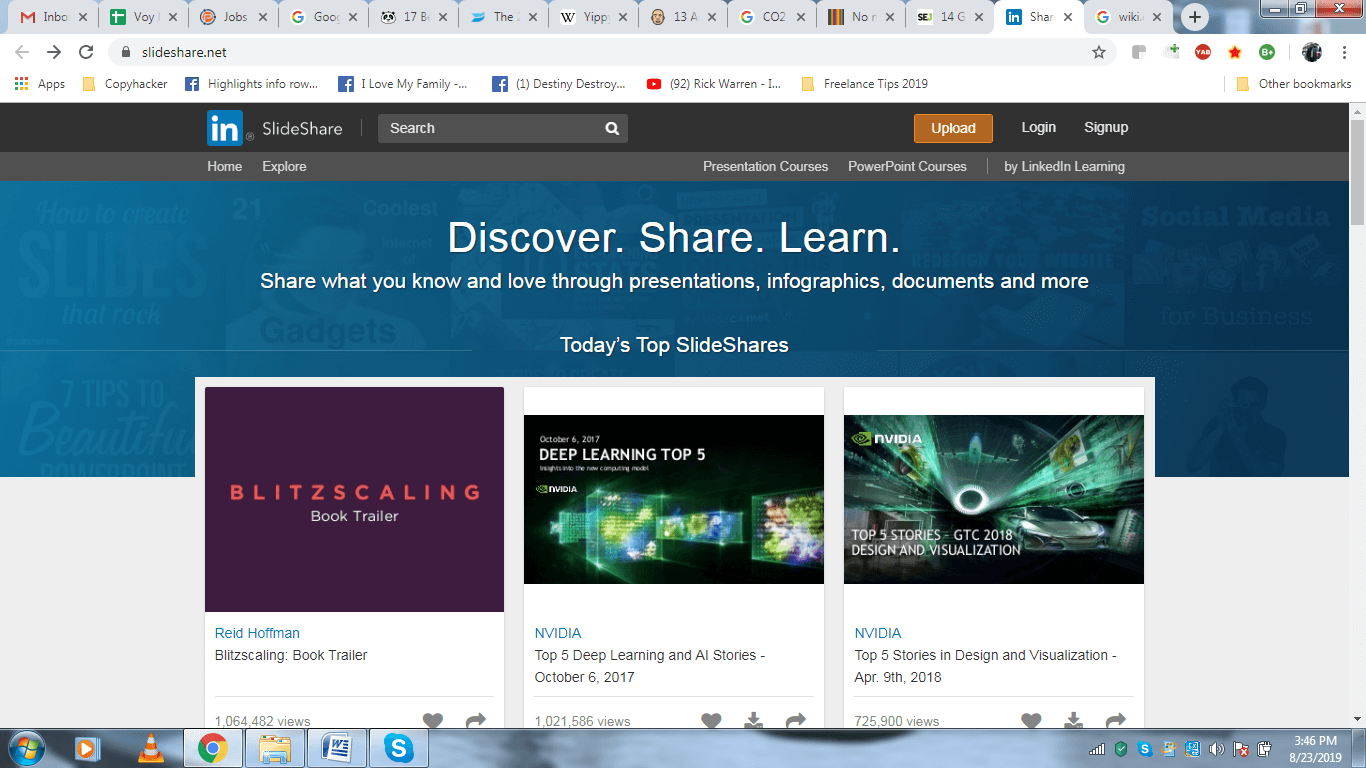Go forward in browser history

[x=54, y=52]
